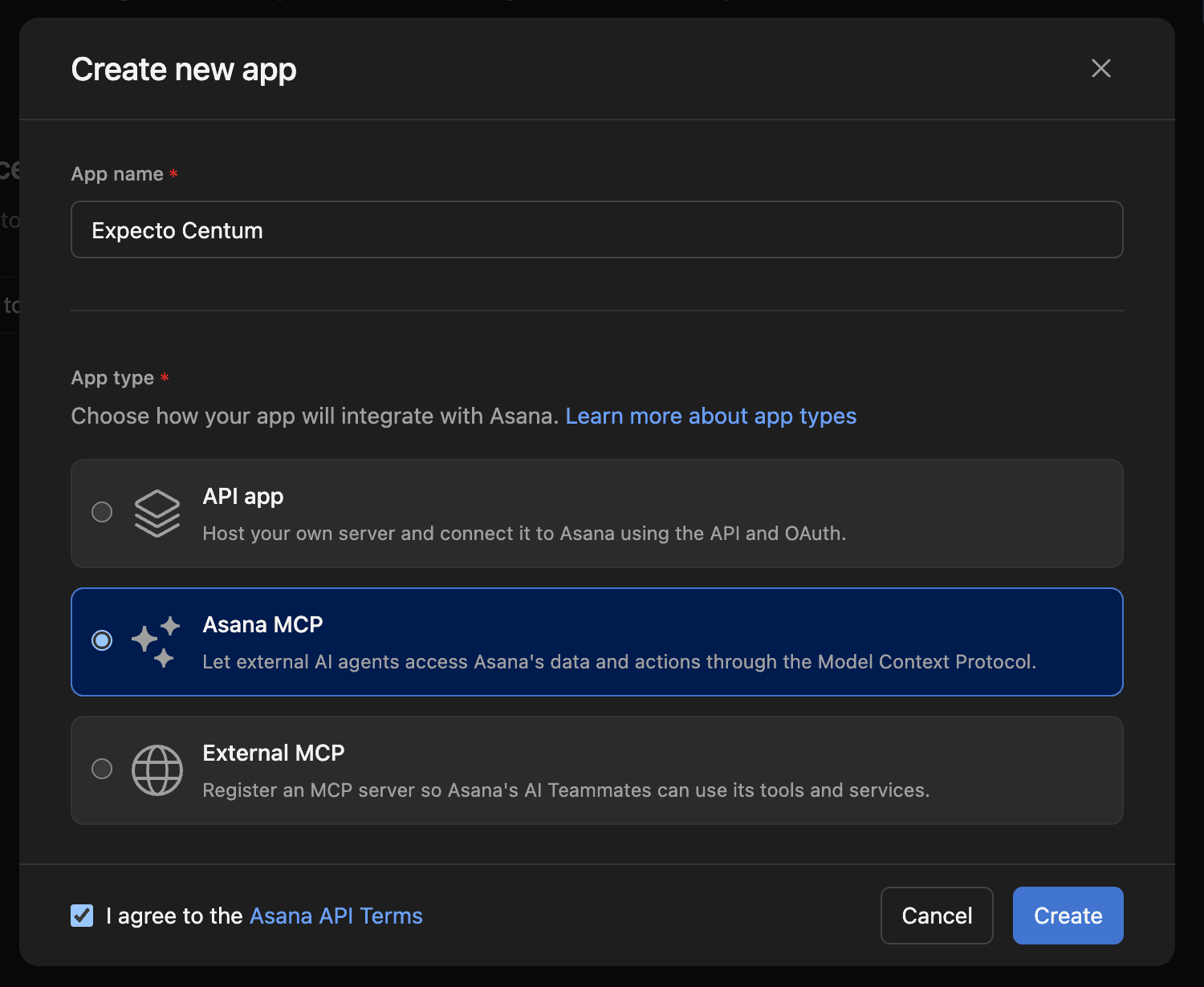Click the 'App name' field label

tap(117, 174)
